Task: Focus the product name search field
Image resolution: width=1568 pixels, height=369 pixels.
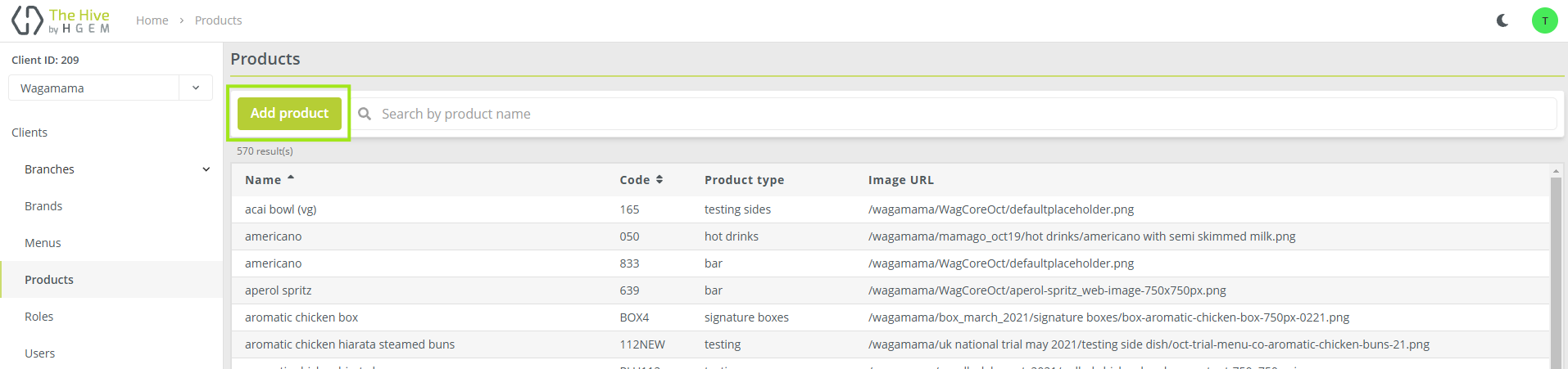Action: 958,114
